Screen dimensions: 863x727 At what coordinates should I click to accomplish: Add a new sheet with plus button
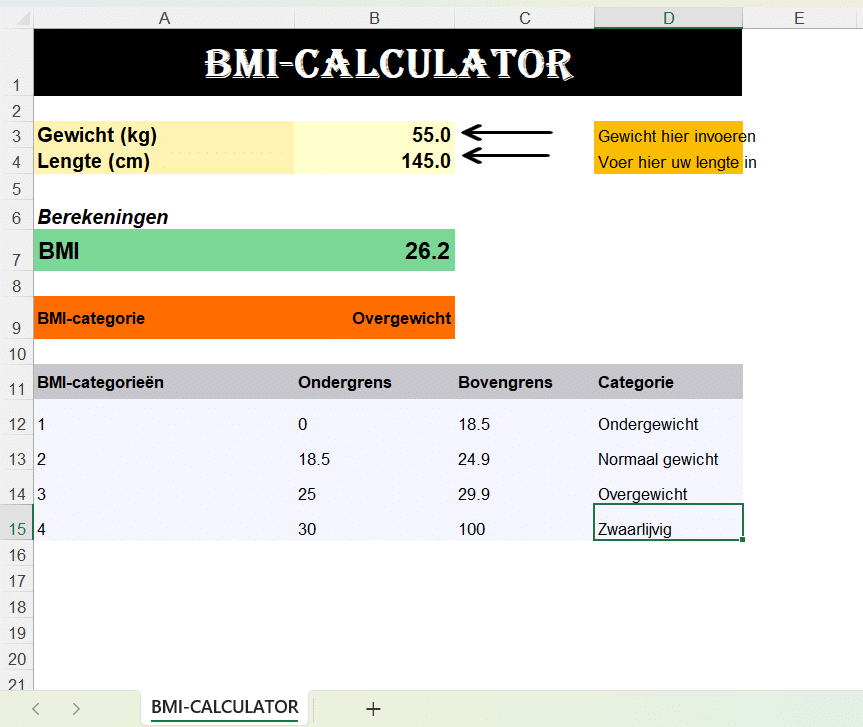(373, 708)
